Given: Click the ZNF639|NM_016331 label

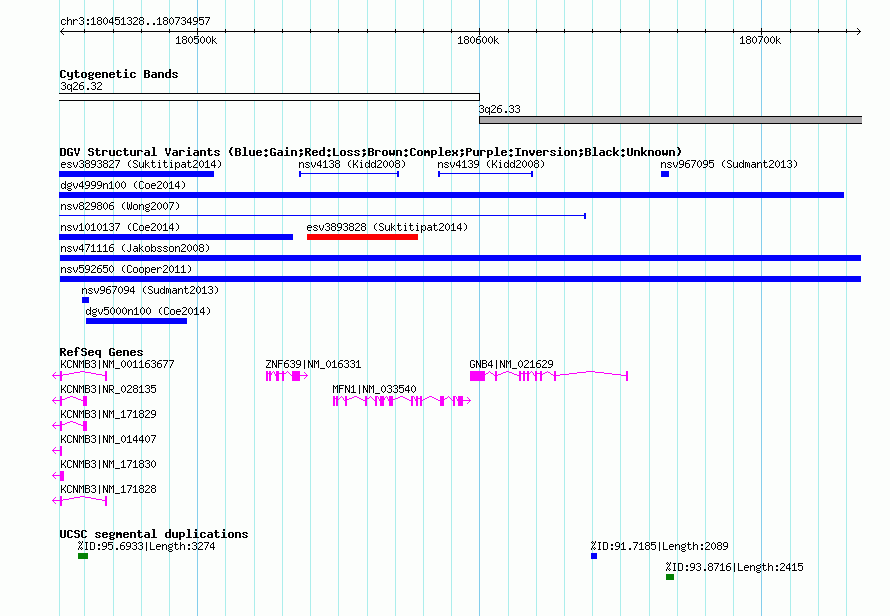Looking at the screenshot, I should (x=313, y=364).
